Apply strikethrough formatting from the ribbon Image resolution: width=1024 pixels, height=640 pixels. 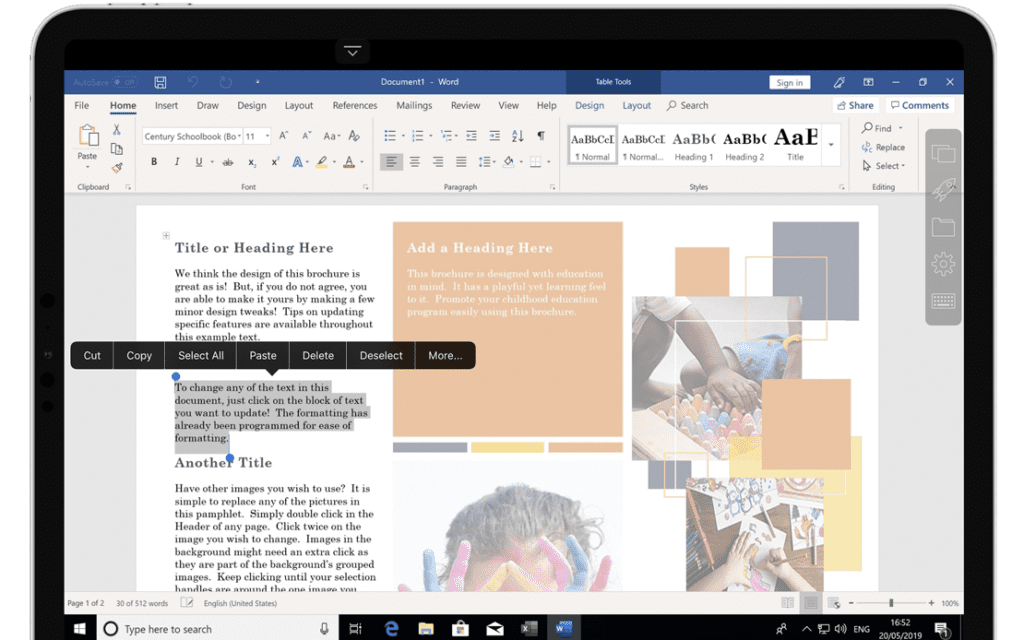[x=228, y=162]
